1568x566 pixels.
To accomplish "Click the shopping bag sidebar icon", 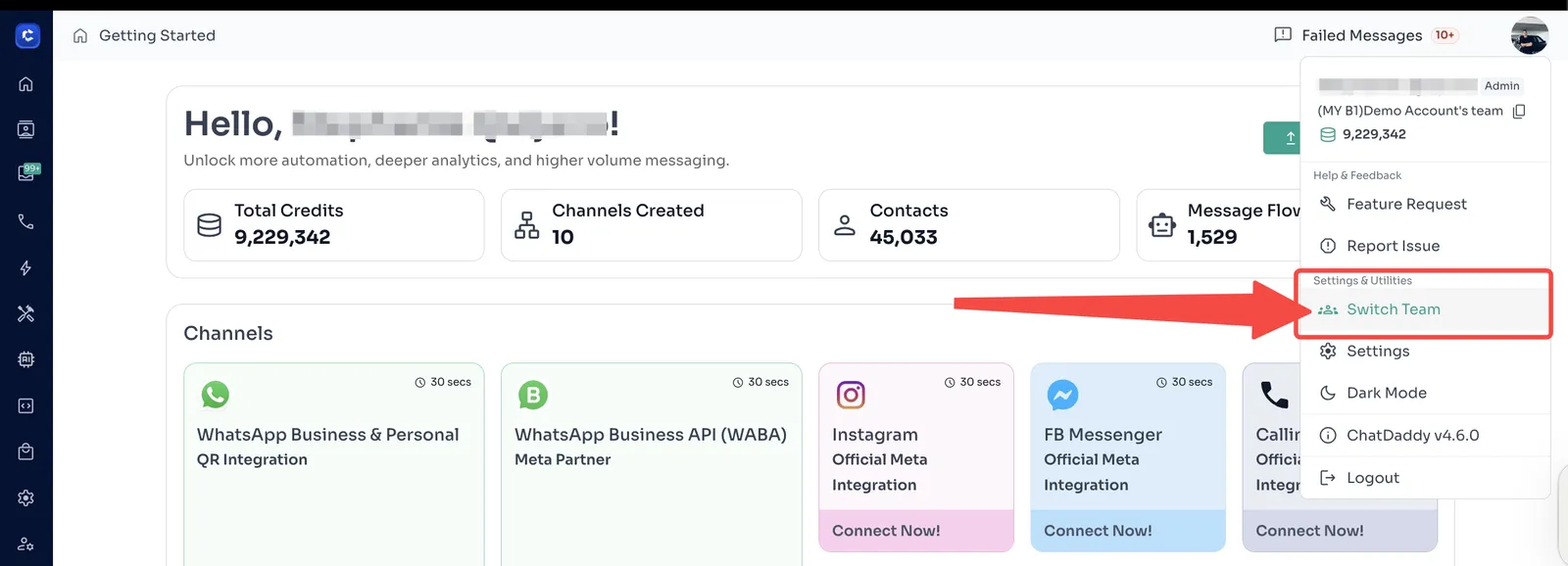I will coord(26,451).
